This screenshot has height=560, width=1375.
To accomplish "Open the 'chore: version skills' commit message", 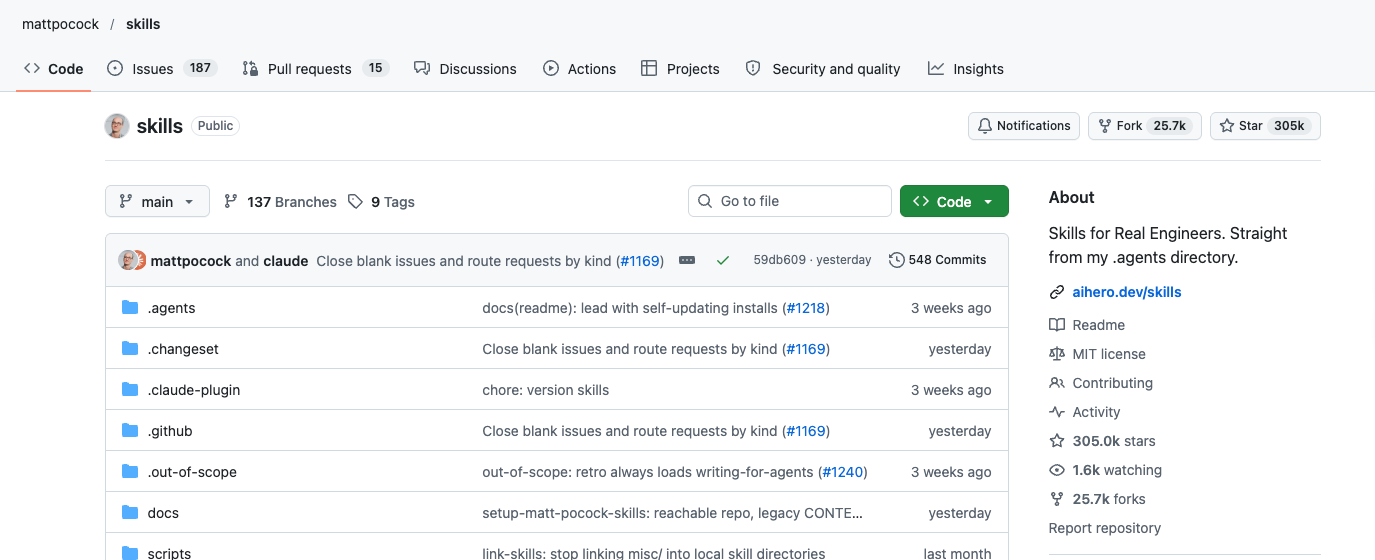I will pyautogui.click(x=546, y=390).
